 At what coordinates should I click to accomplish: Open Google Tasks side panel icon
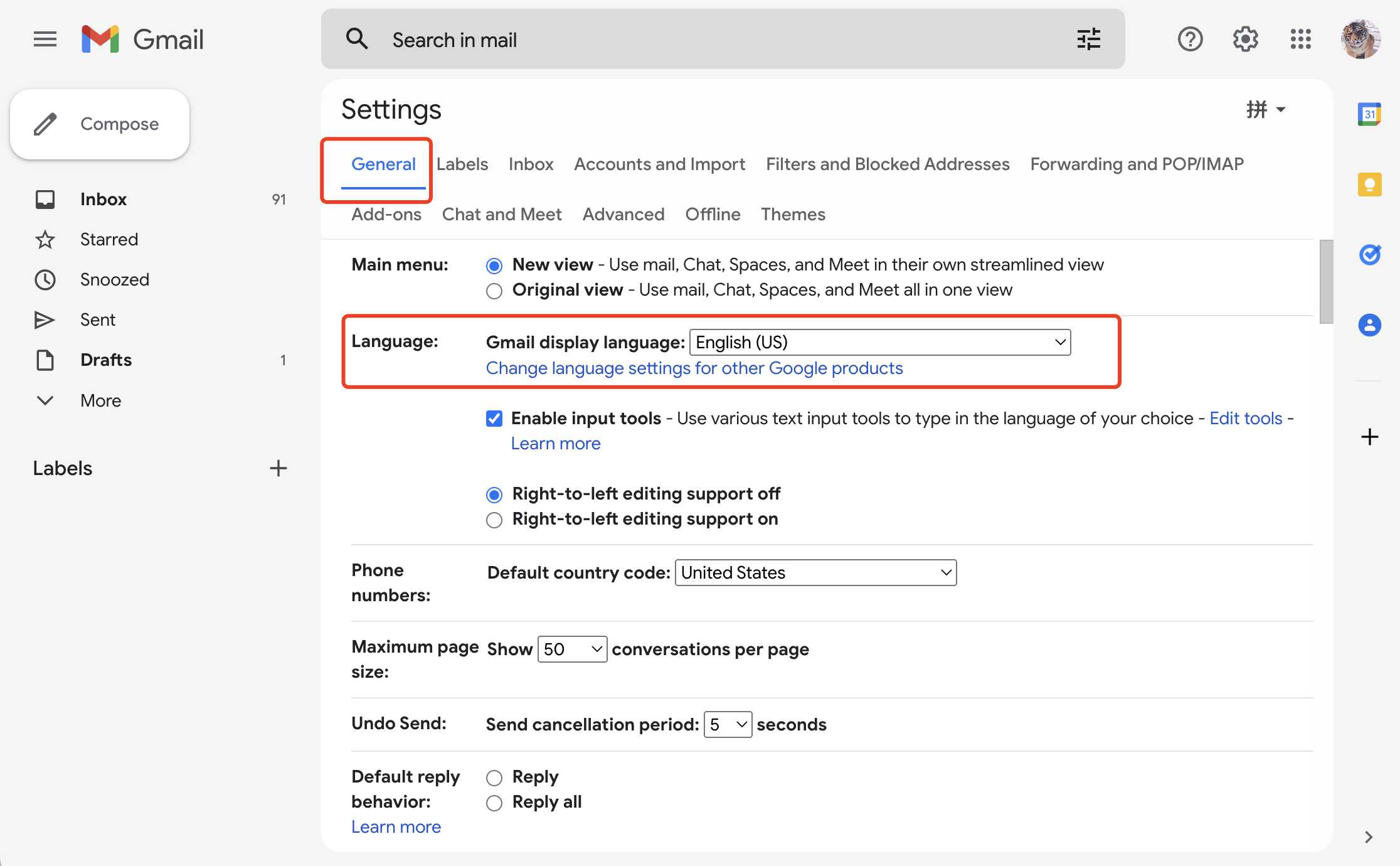point(1369,254)
